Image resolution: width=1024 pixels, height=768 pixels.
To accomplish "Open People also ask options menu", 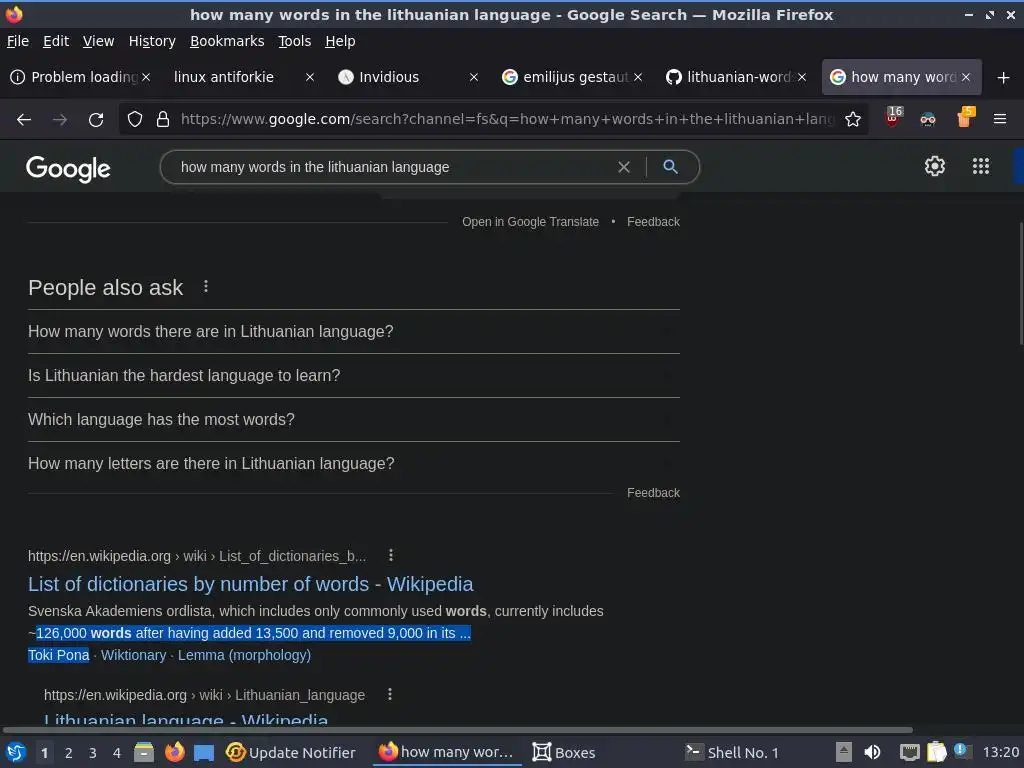I will tap(206, 287).
